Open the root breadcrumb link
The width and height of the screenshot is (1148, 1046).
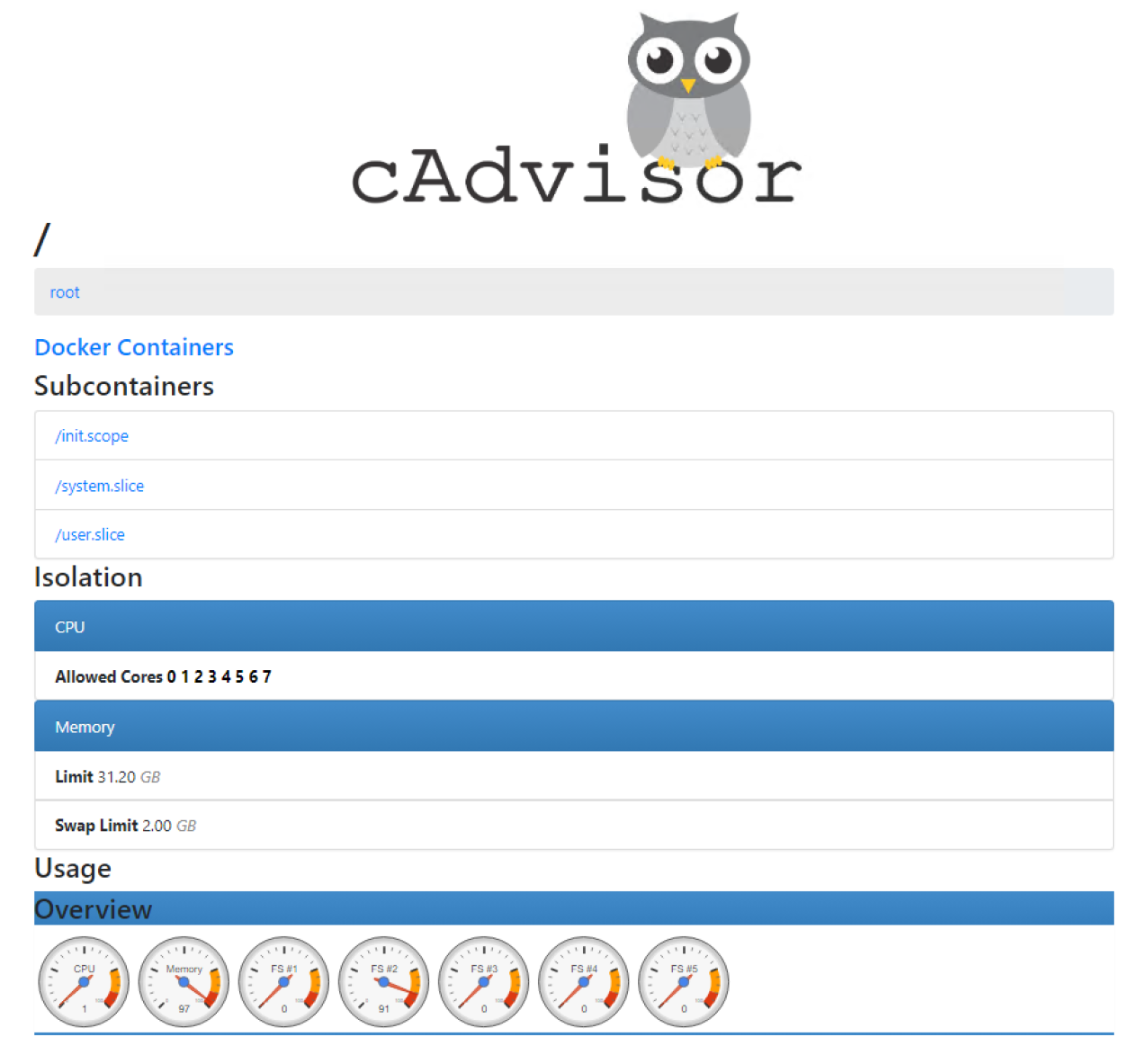65,292
